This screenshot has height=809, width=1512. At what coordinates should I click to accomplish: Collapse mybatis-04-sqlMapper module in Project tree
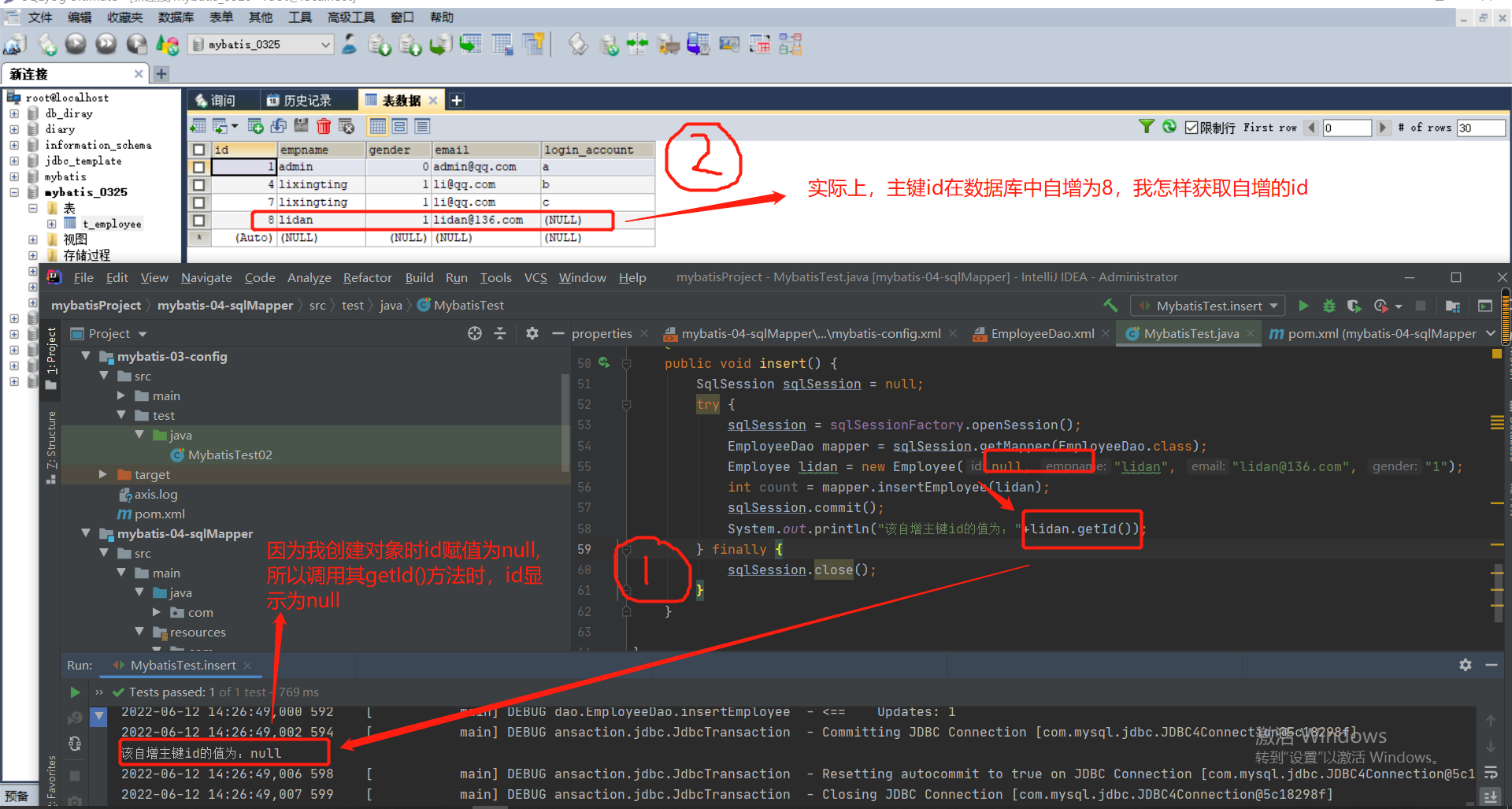[x=86, y=533]
